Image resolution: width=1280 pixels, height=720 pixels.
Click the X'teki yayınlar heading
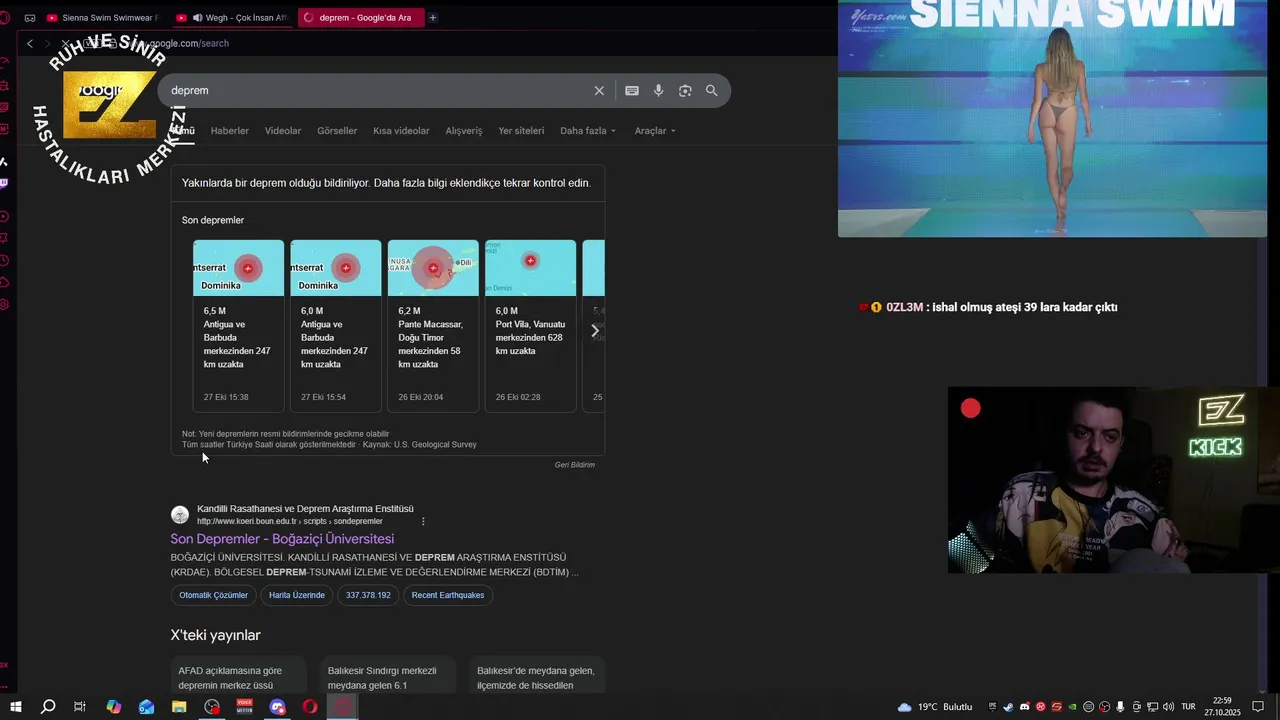tap(215, 635)
